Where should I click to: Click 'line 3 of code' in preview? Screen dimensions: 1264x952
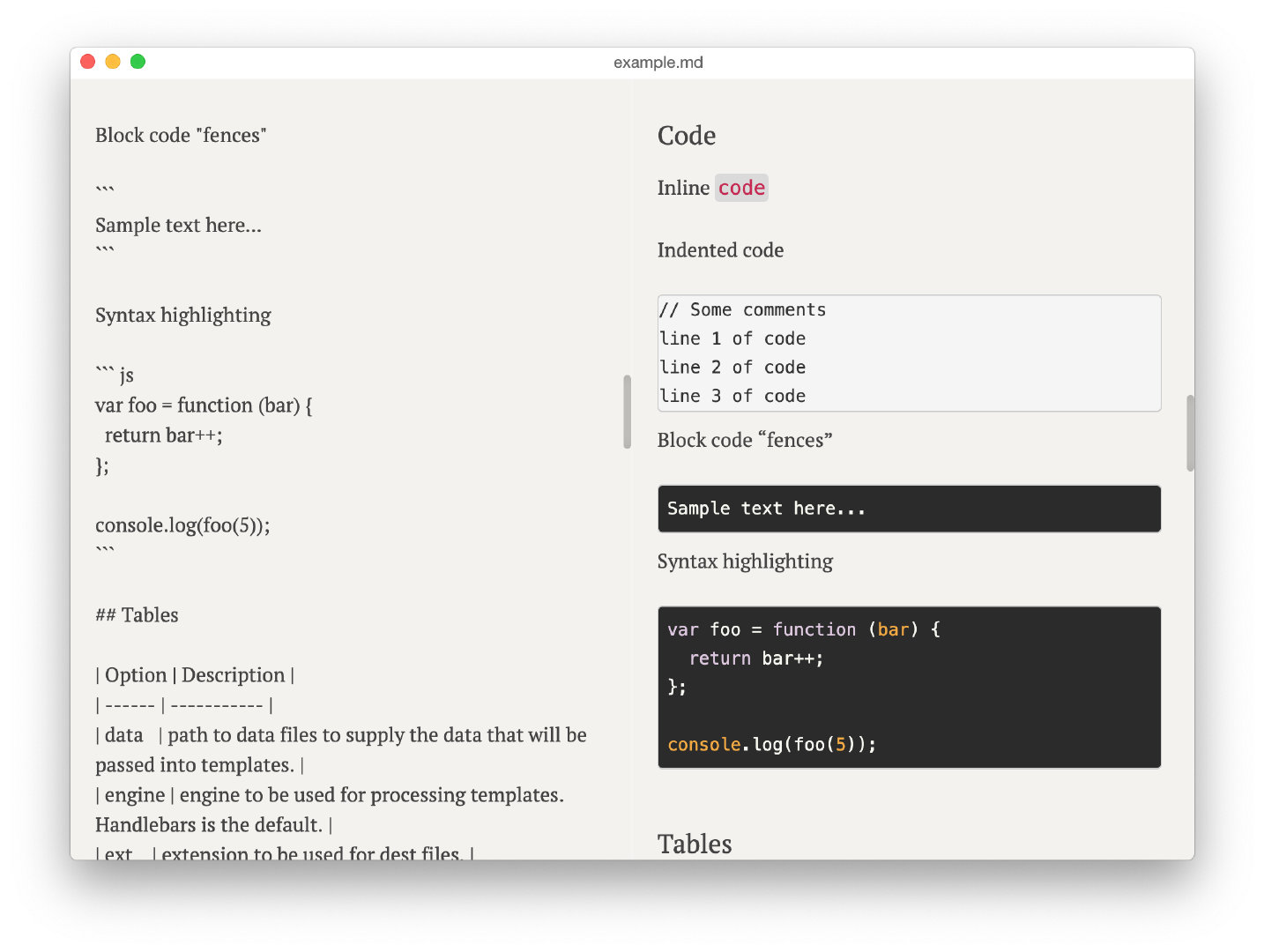pyautogui.click(x=732, y=397)
